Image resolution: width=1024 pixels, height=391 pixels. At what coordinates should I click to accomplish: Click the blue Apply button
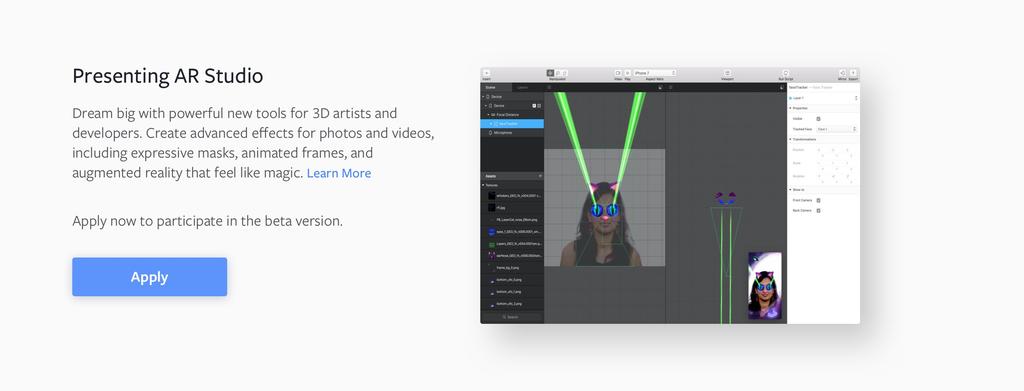coord(150,277)
